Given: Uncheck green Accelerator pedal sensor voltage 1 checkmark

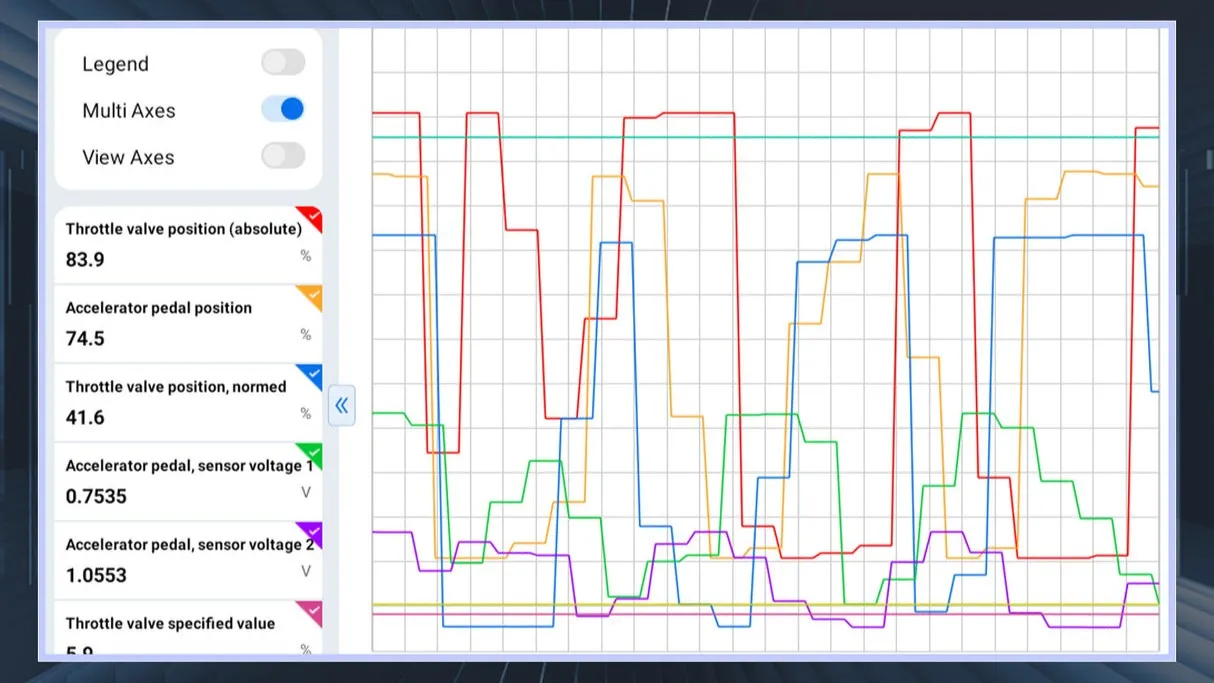Looking at the screenshot, I should pos(312,456).
